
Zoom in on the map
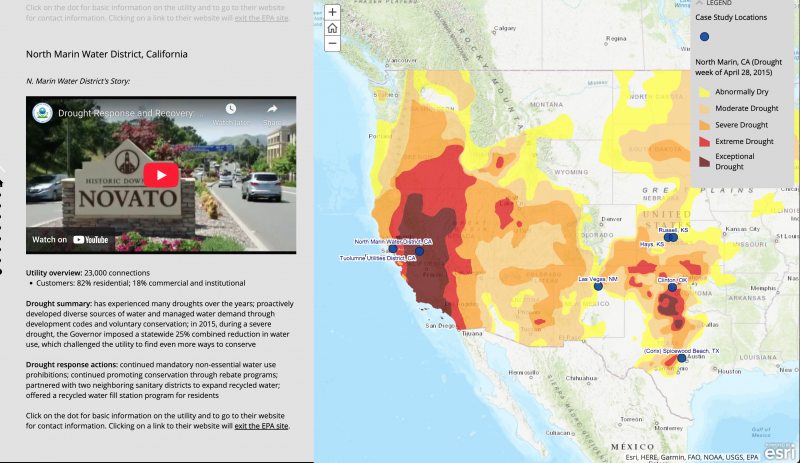pyautogui.click(x=332, y=12)
